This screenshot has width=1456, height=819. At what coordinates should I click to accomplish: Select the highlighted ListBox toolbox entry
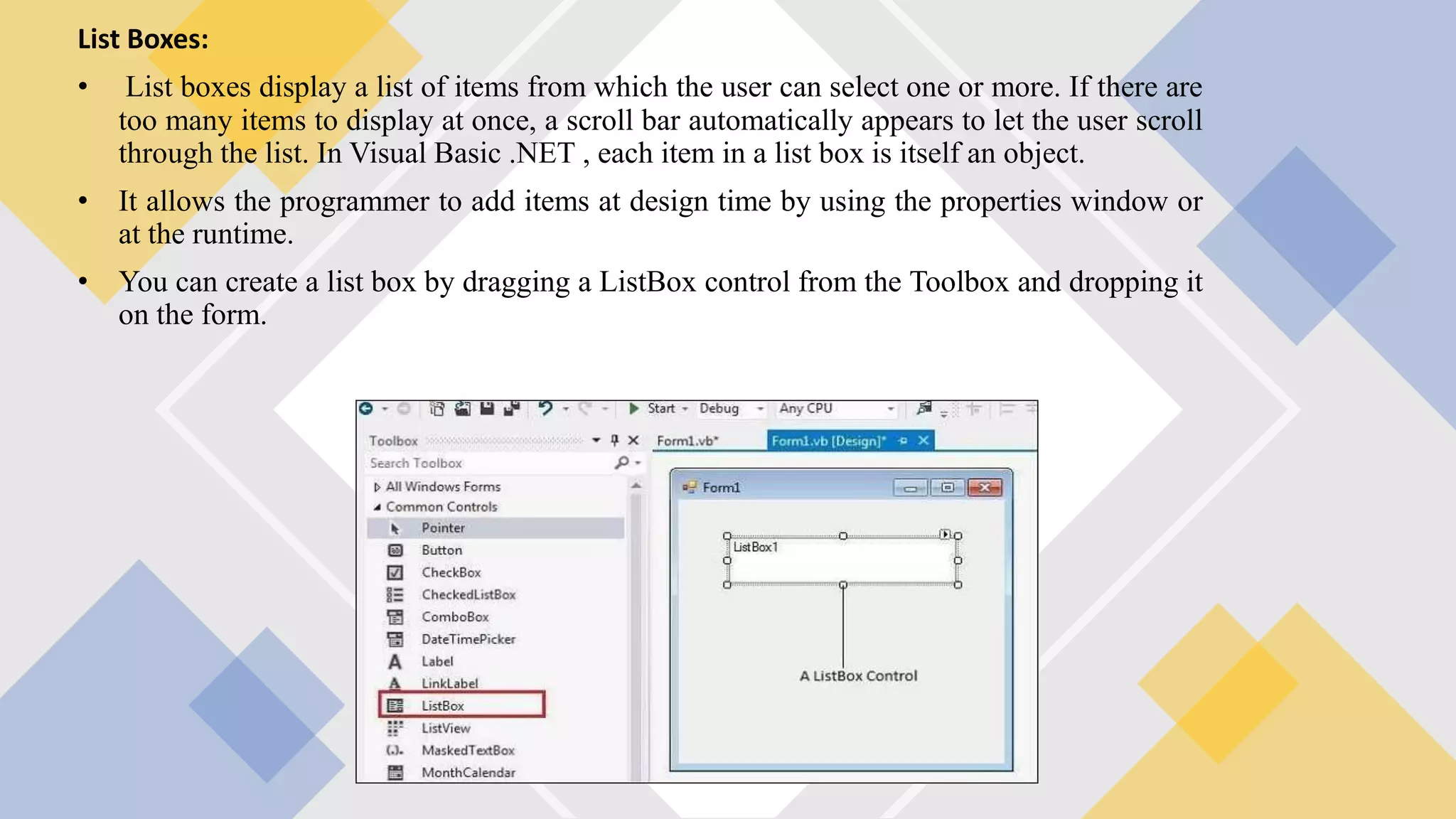[463, 705]
